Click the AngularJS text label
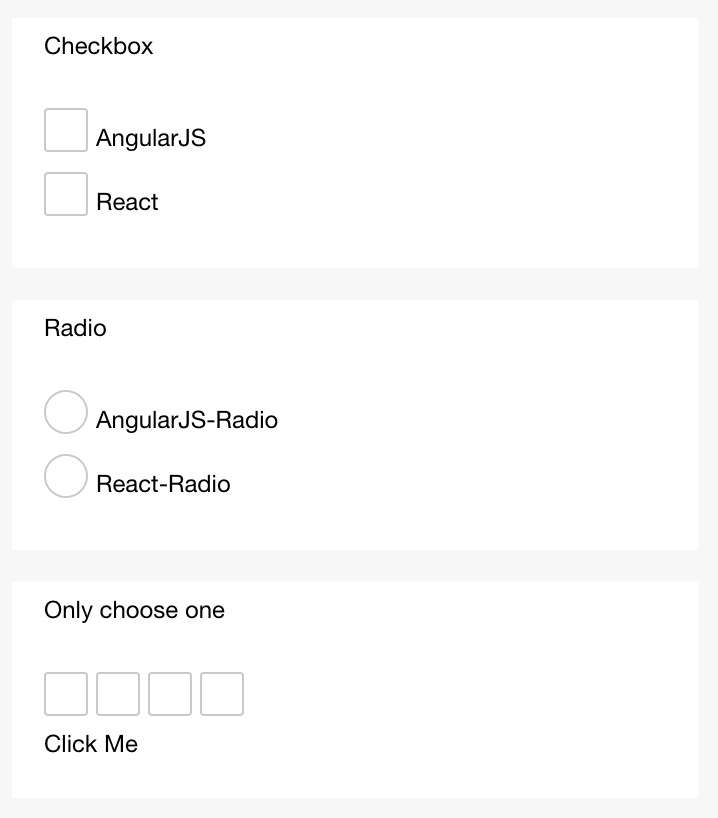Screen dimensions: 718x818 151,138
